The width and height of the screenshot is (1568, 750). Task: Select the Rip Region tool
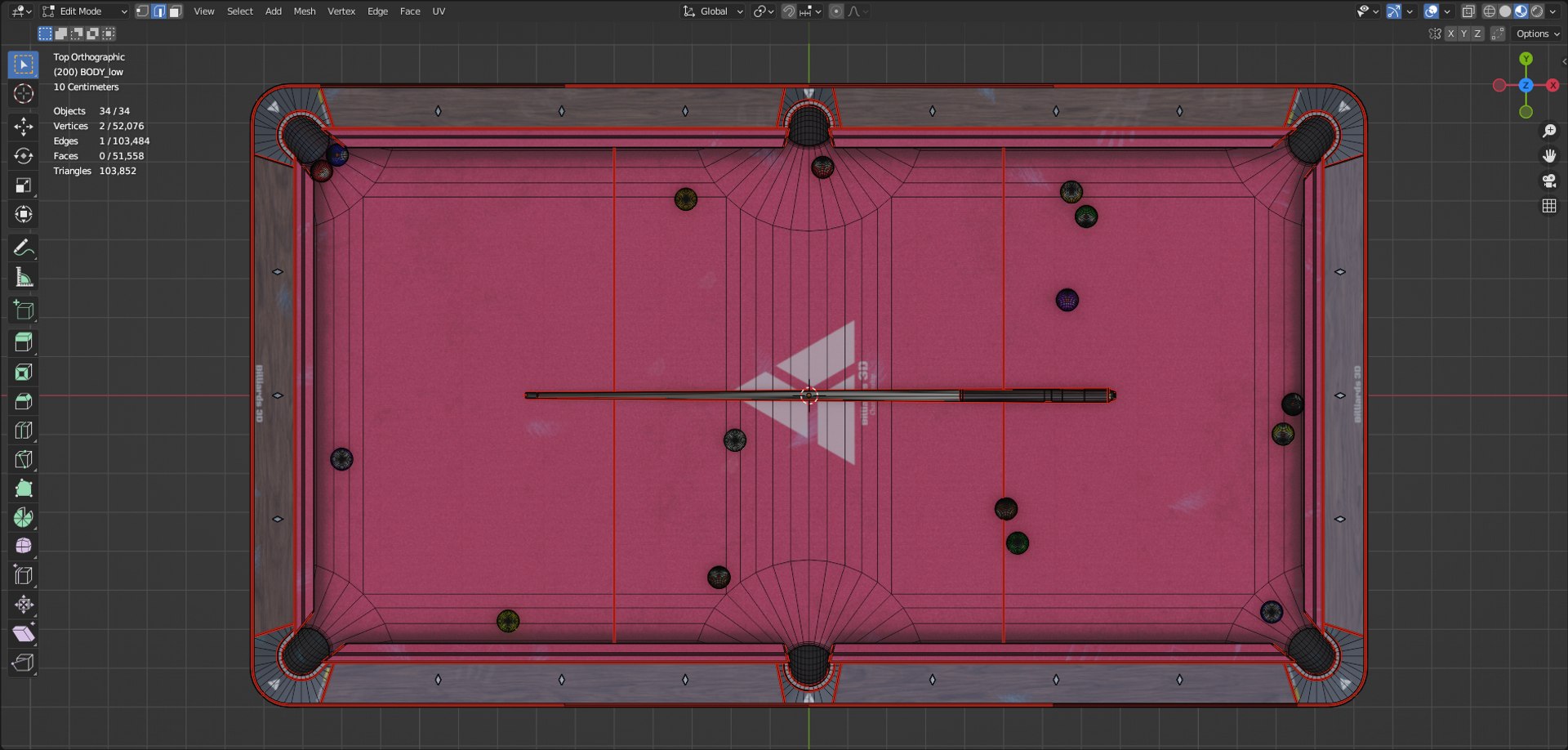point(23,663)
